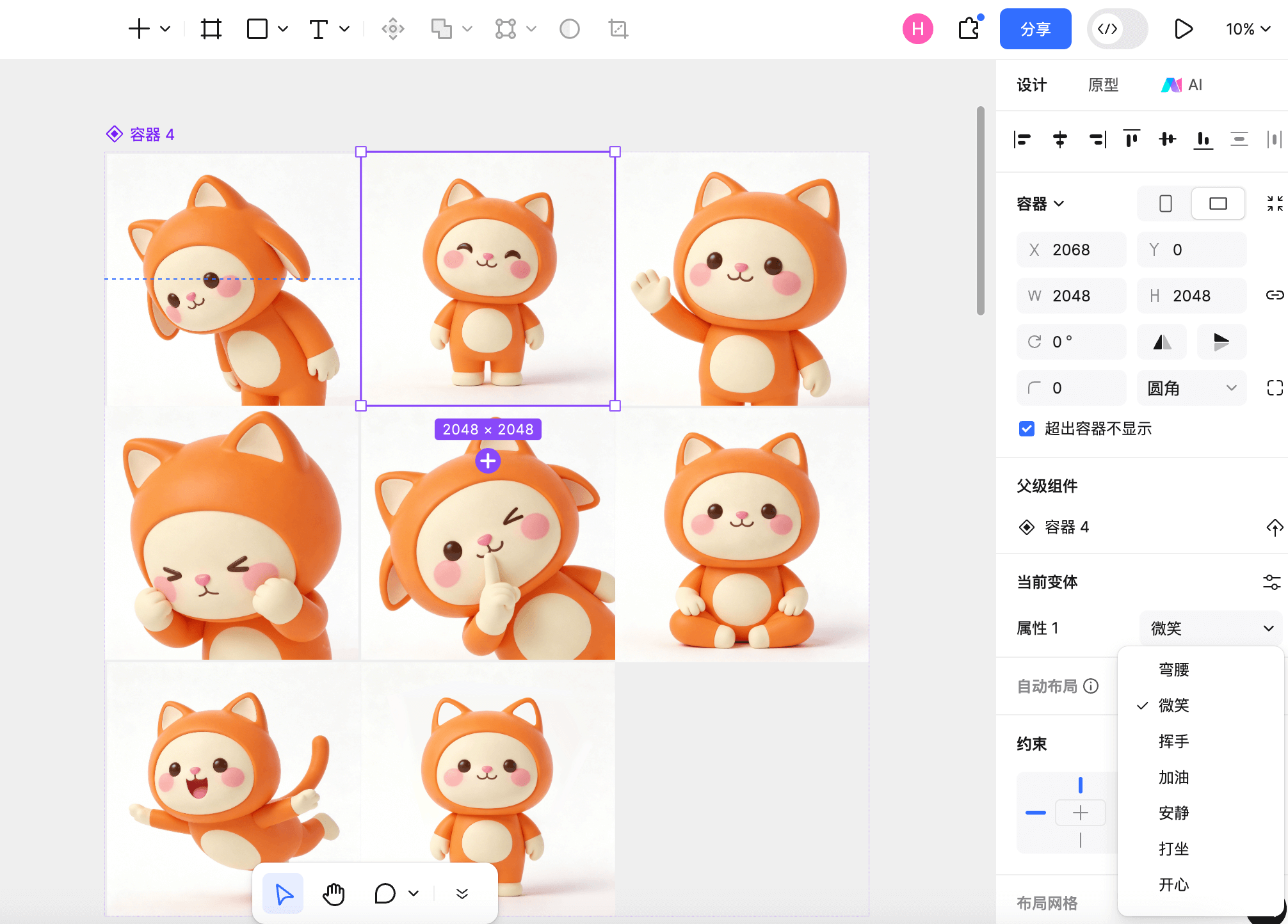Open 属性 1 微笑 variant dropdown

pyautogui.click(x=1211, y=628)
